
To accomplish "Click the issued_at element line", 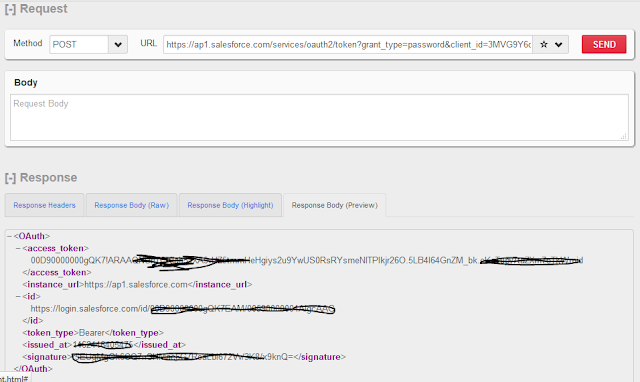I will click(104, 345).
